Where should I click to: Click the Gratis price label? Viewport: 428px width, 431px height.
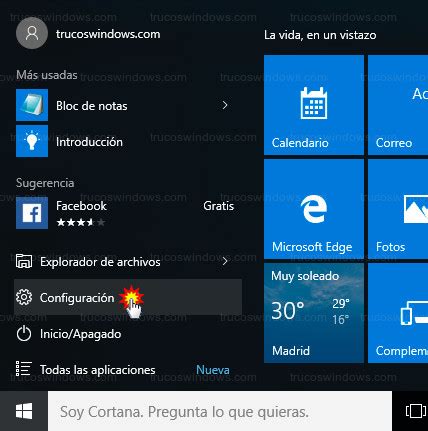tap(219, 206)
